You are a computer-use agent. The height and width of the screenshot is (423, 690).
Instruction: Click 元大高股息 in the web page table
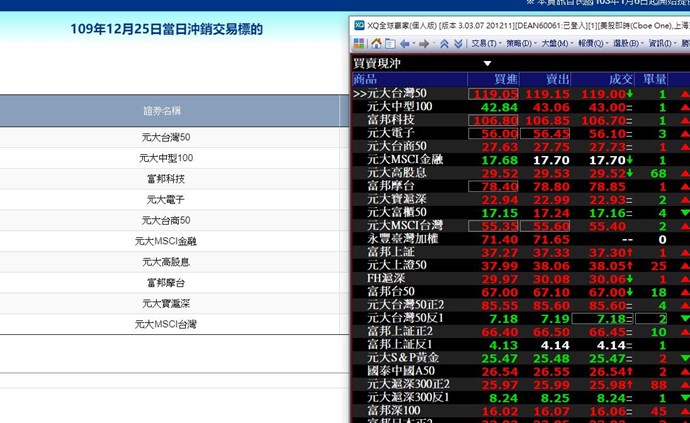point(166,262)
